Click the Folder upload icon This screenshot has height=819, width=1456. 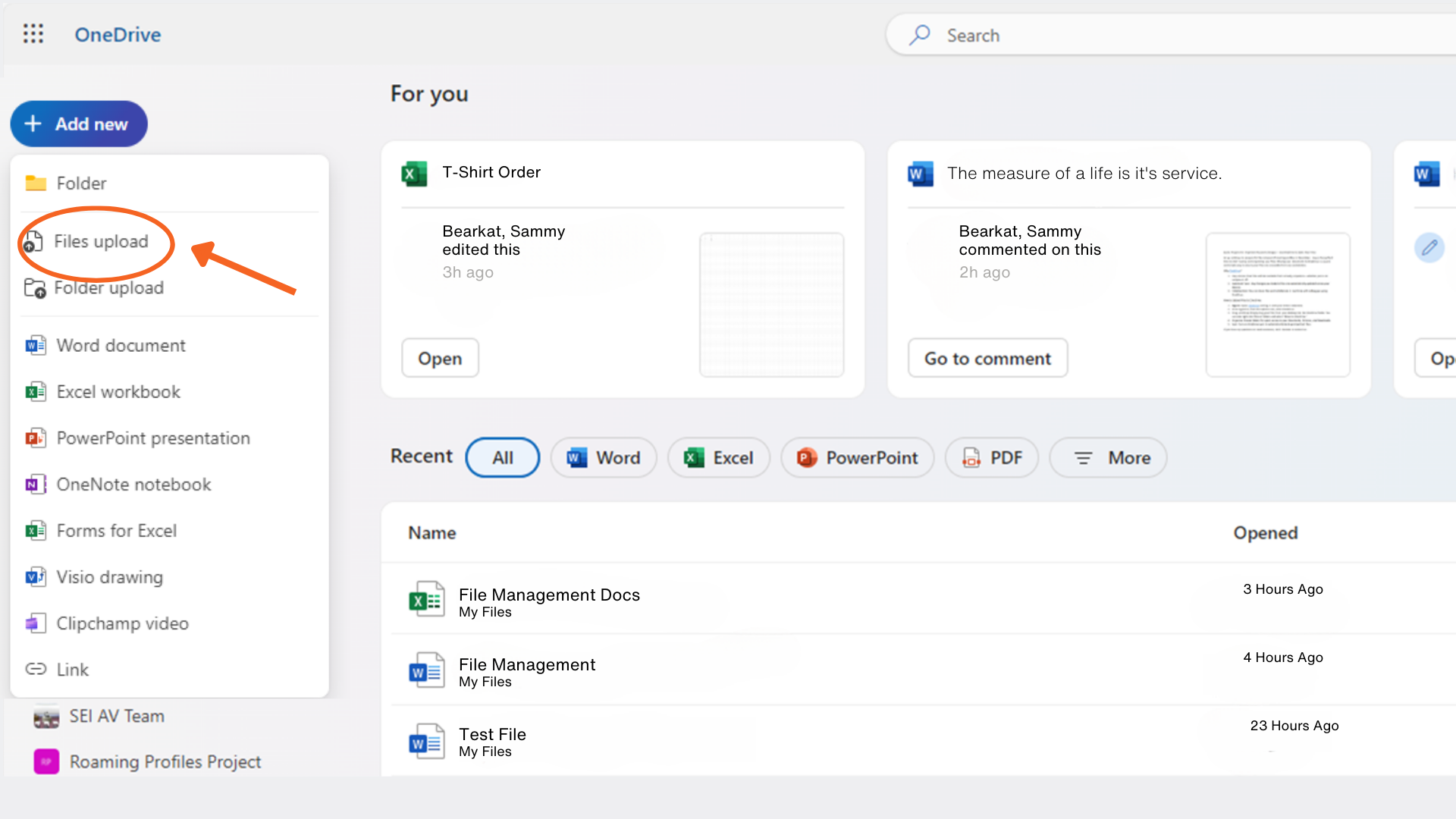coord(34,287)
